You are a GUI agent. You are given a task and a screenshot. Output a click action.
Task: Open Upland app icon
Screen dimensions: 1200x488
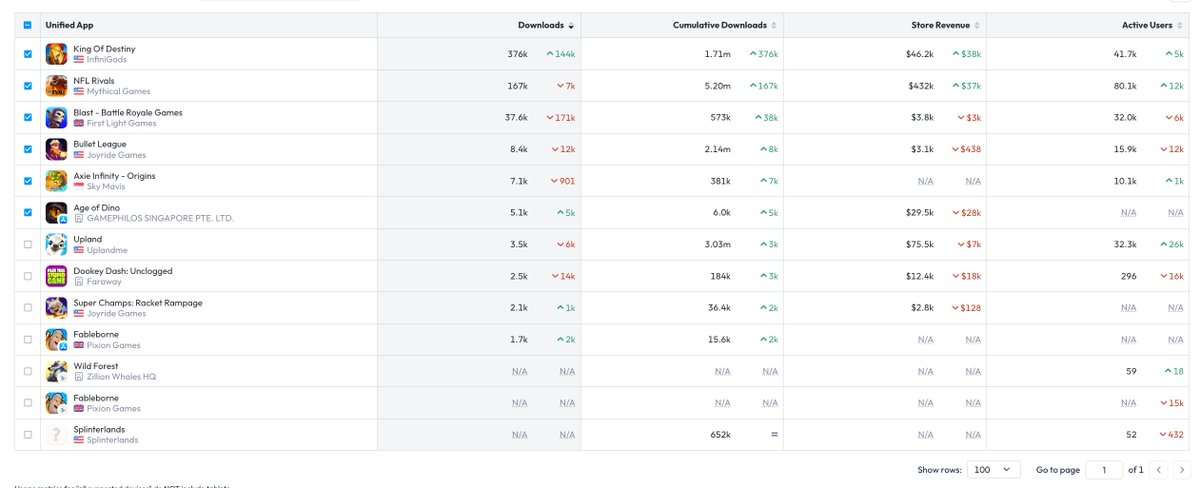click(x=56, y=245)
